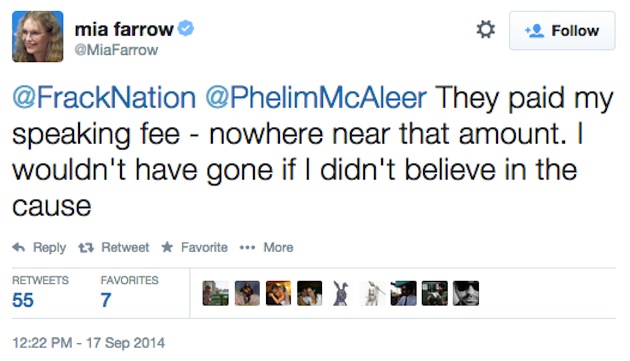The height and width of the screenshot is (361, 630).
Task: Open the @FrackNation mention
Action: click(x=104, y=98)
